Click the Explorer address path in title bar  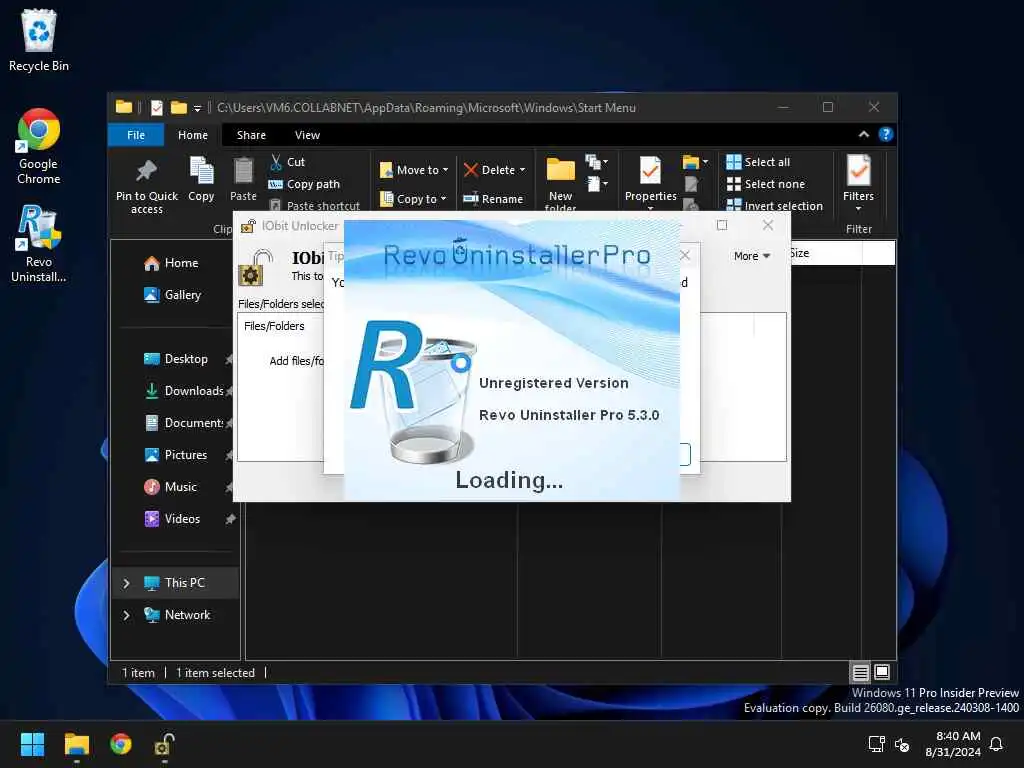tap(426, 108)
